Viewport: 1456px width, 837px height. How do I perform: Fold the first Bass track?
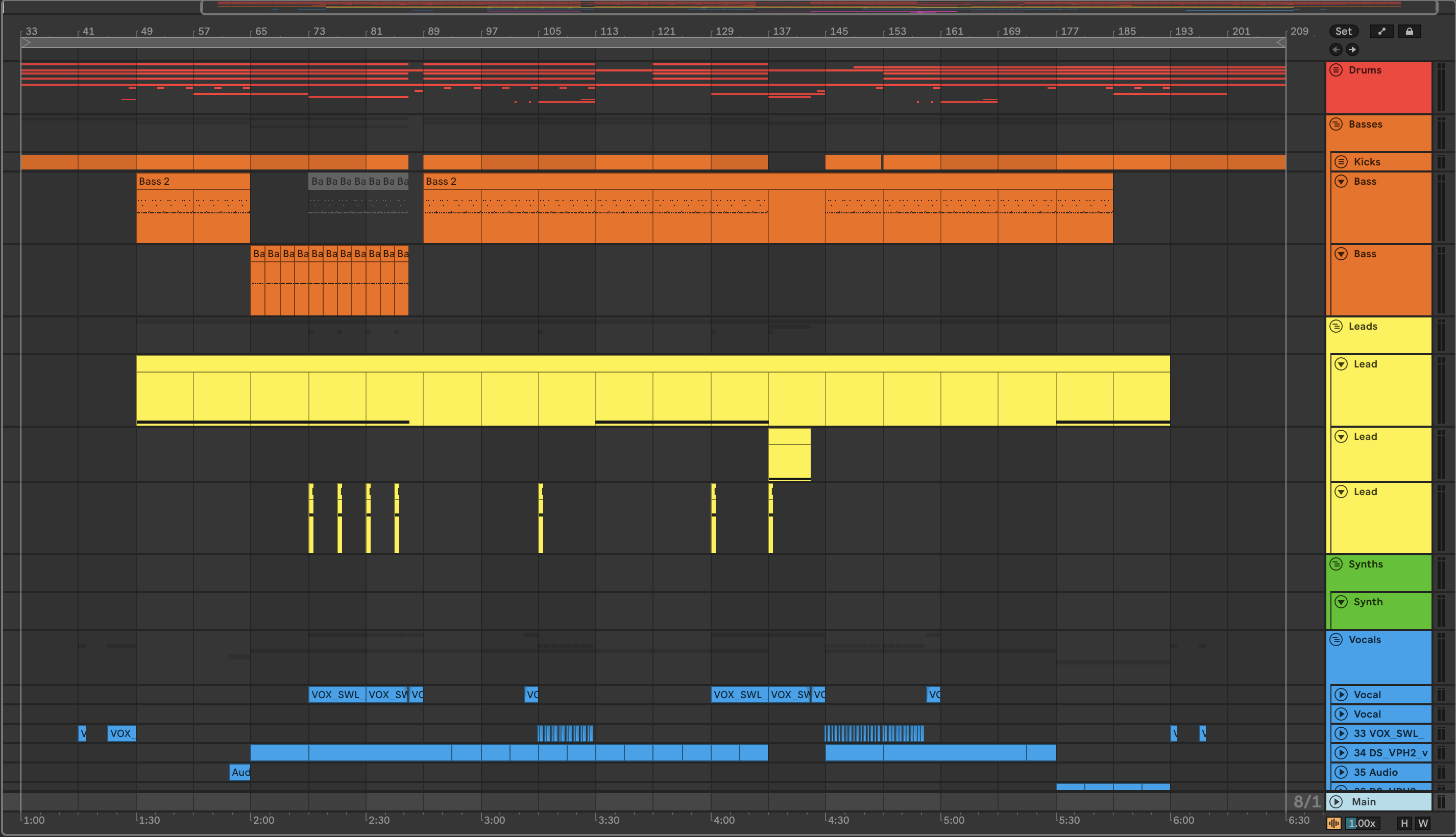[1341, 181]
